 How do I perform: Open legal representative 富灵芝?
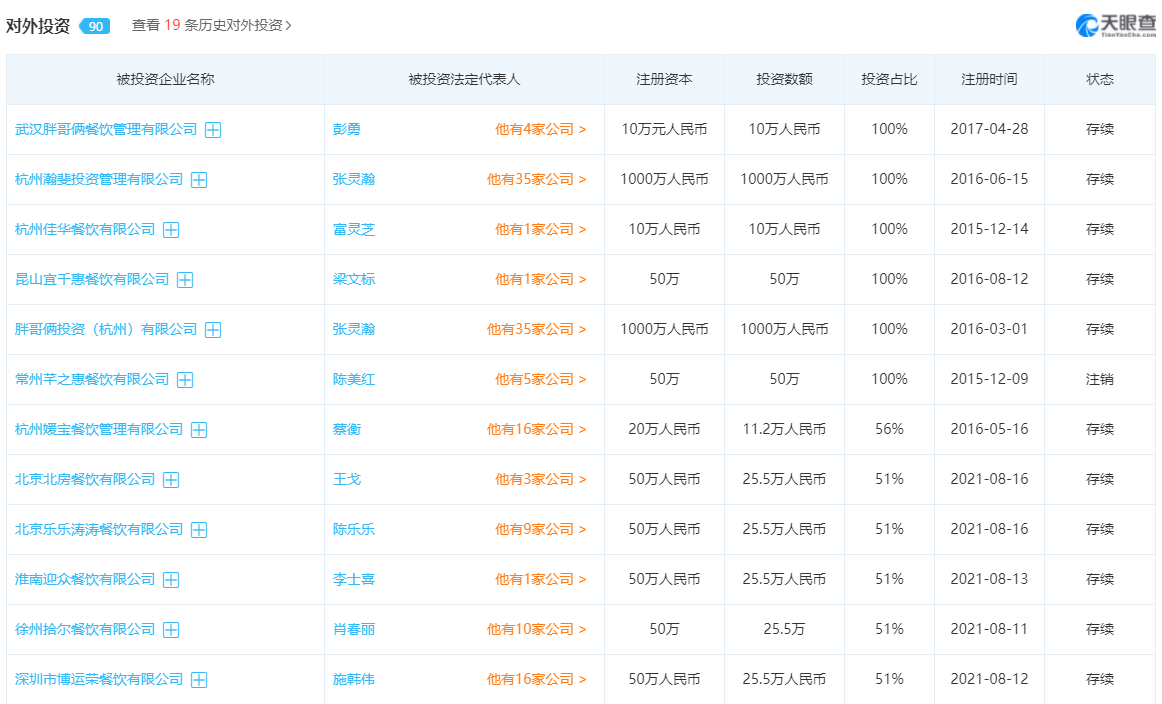tap(354, 229)
